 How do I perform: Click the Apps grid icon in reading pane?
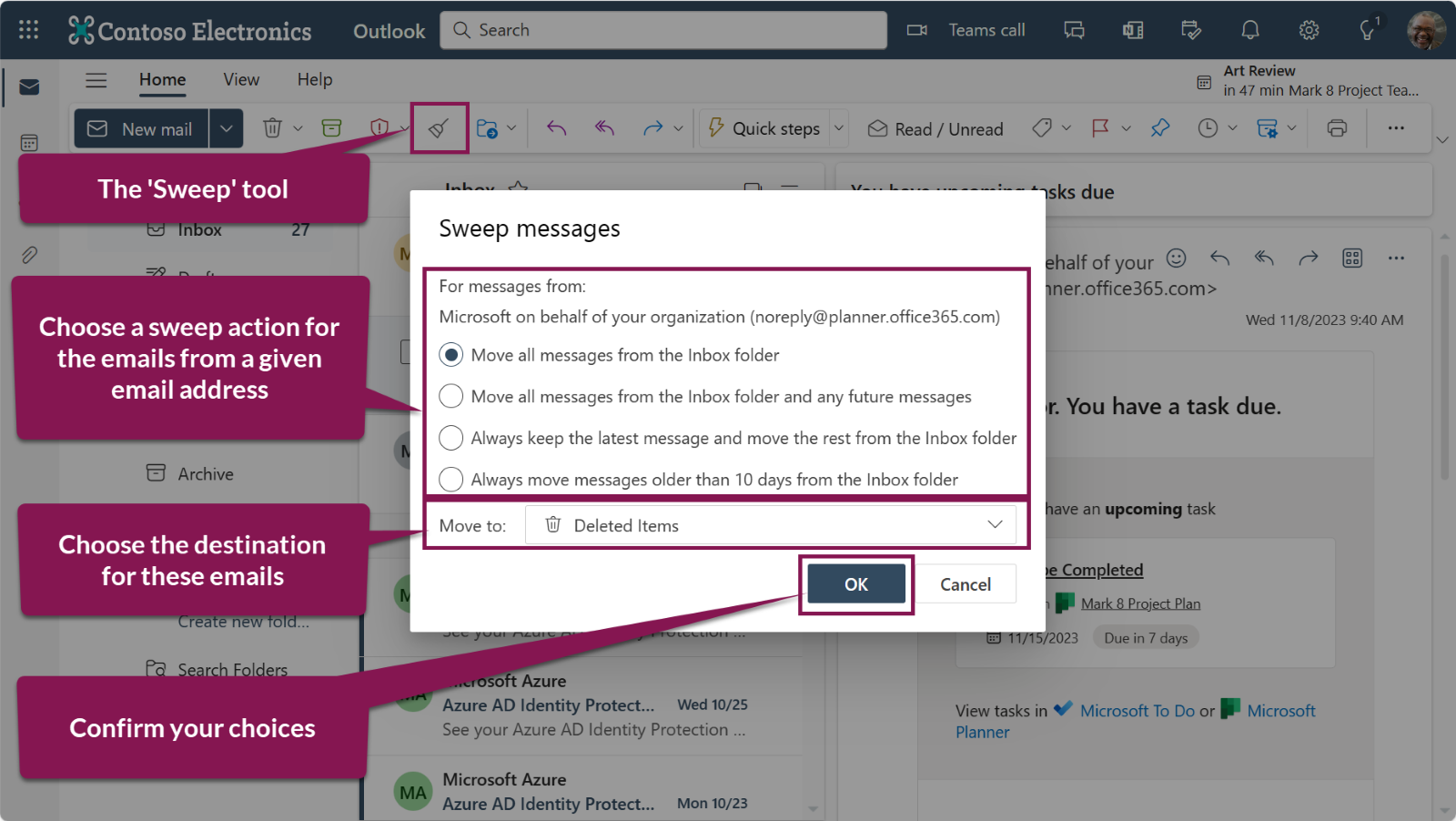point(1352,258)
